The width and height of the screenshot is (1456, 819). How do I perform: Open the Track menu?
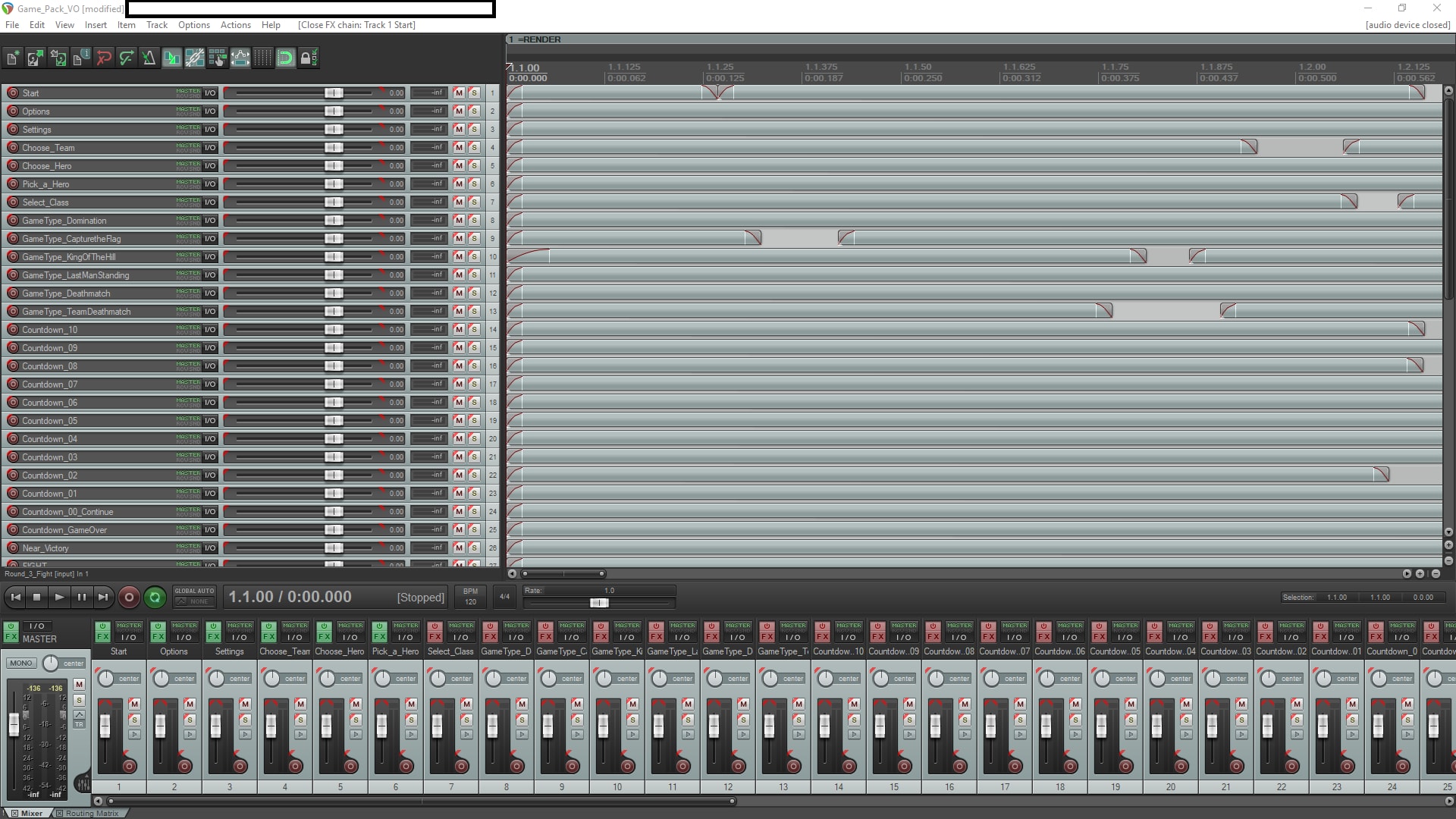[156, 25]
